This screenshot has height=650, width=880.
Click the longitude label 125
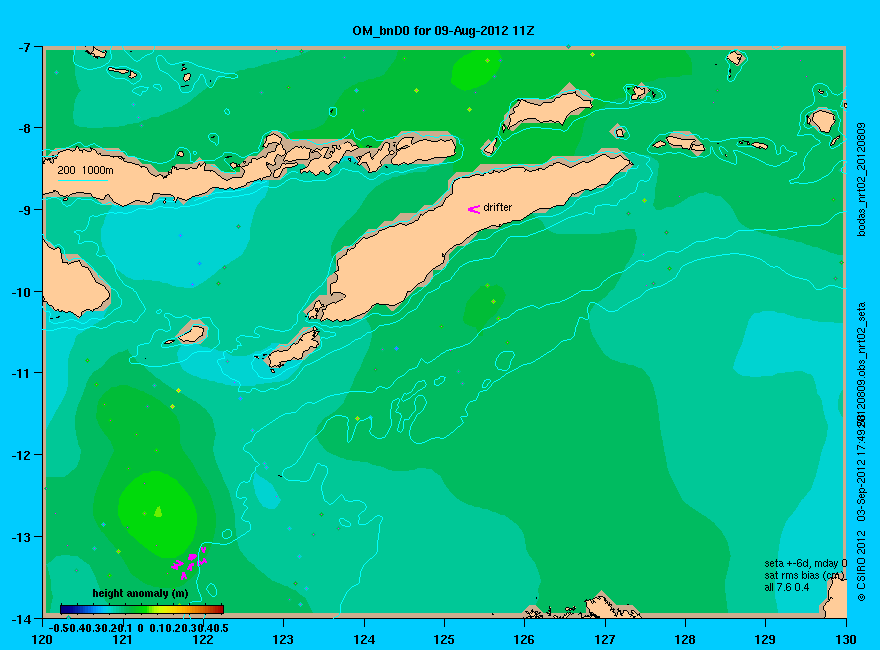444,639
